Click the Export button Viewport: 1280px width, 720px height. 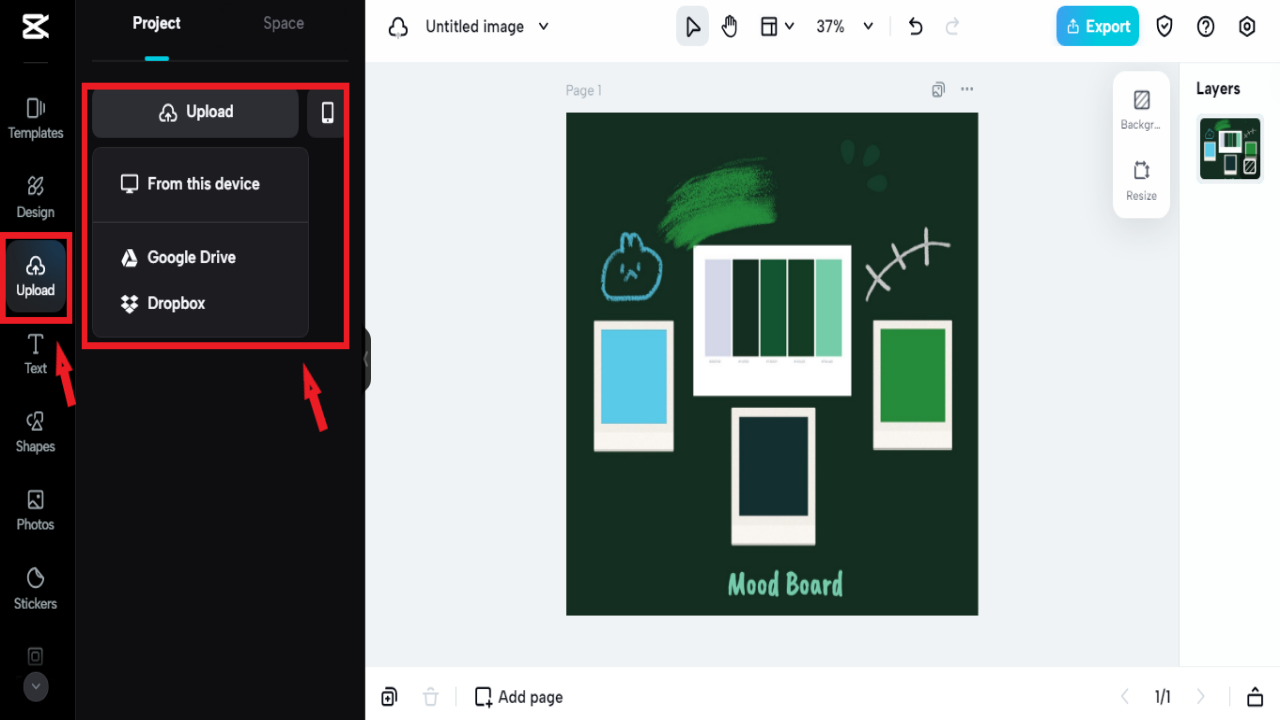[x=1097, y=26]
